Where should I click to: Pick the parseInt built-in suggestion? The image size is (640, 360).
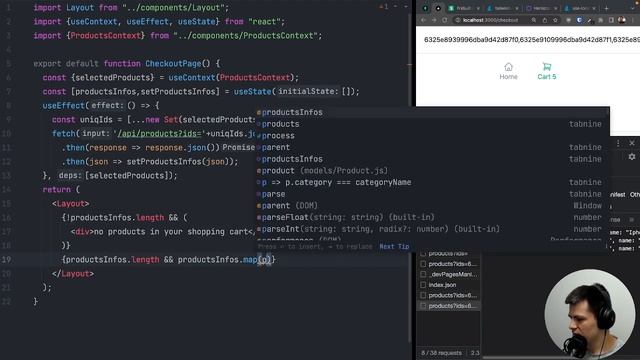click(x=433, y=229)
